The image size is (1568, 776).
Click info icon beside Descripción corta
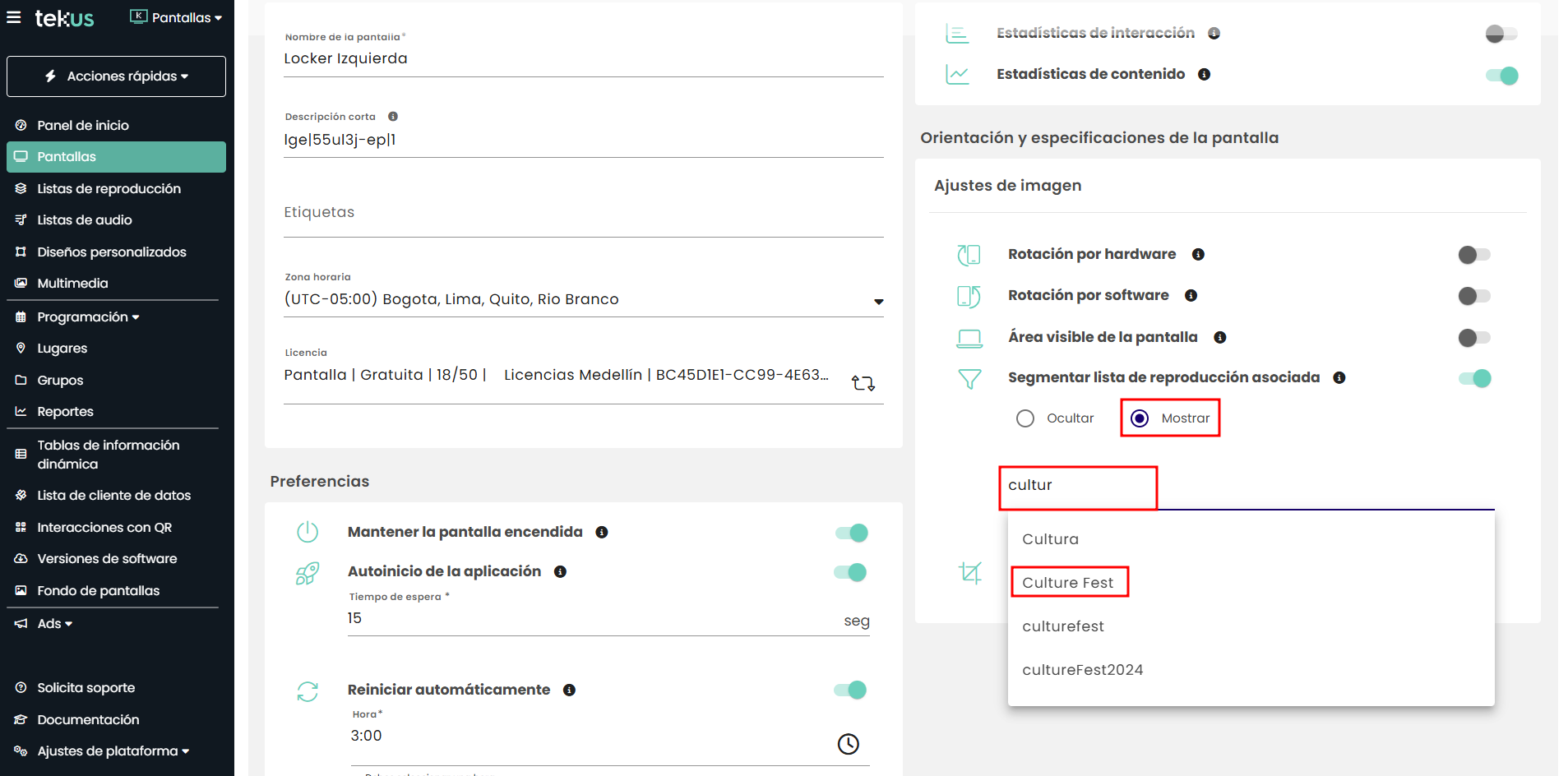point(393,117)
